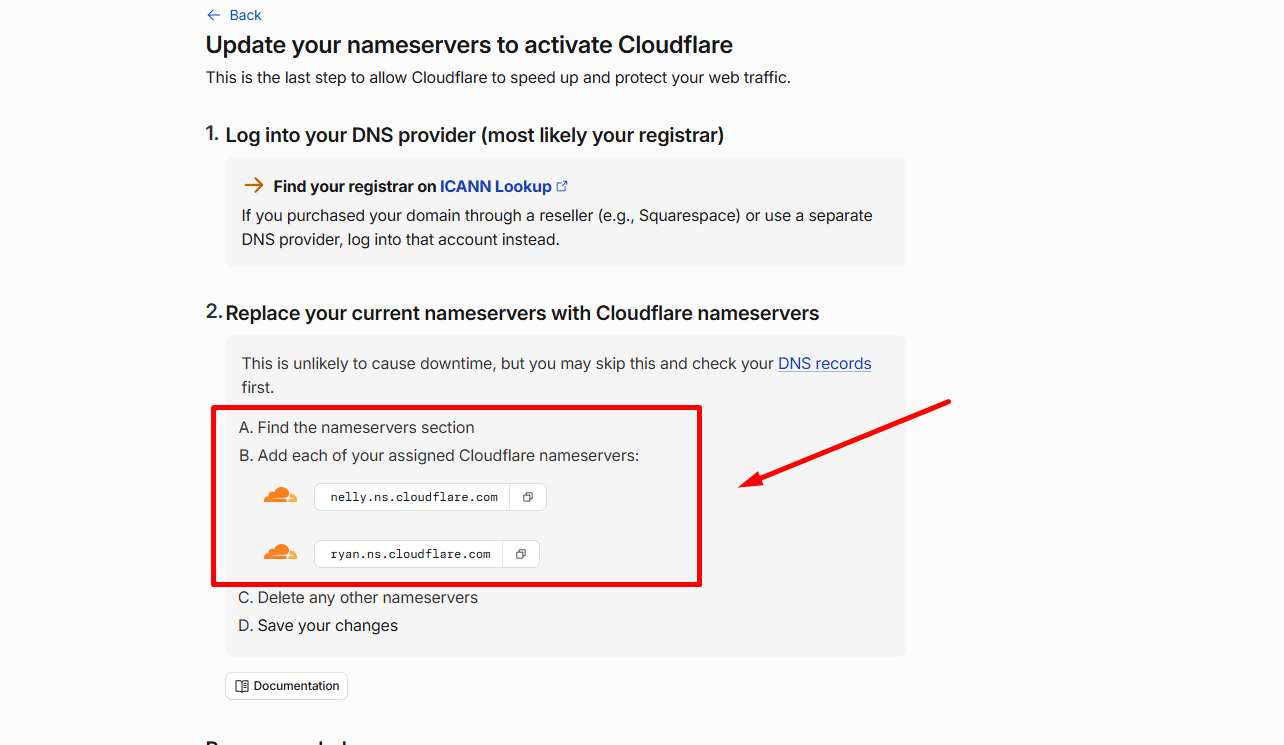Click the book icon in Documentation button
This screenshot has height=745, width=1284.
(x=242, y=686)
